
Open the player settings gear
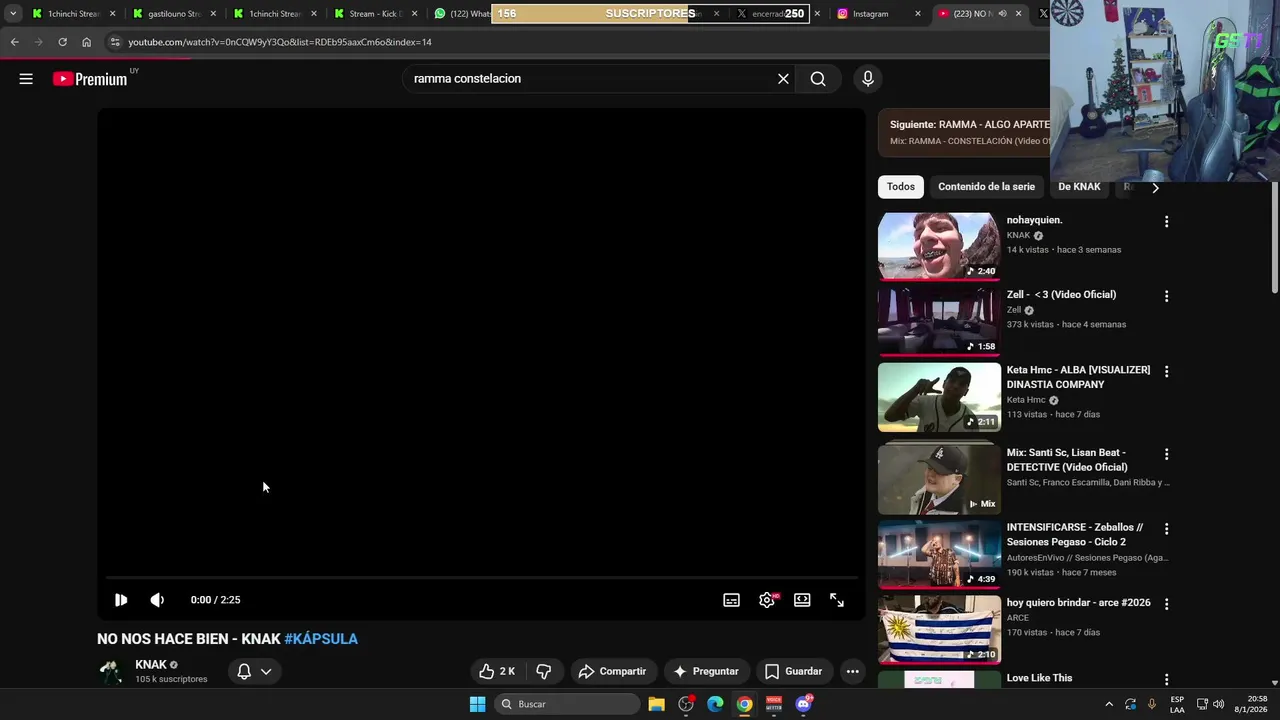pos(767,600)
